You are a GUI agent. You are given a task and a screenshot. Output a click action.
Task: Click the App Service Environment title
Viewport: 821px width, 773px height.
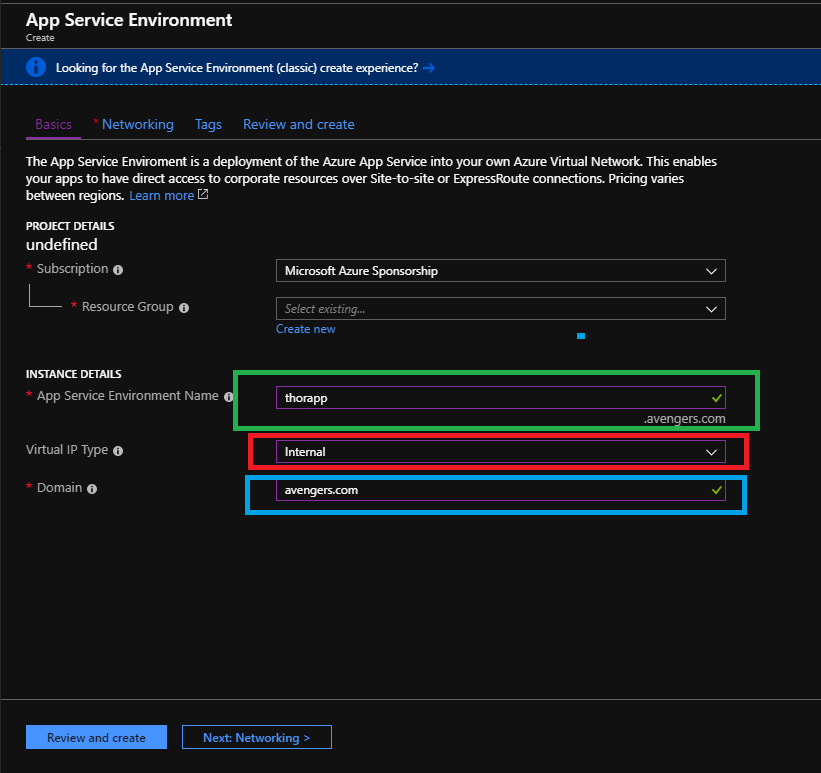tap(129, 20)
